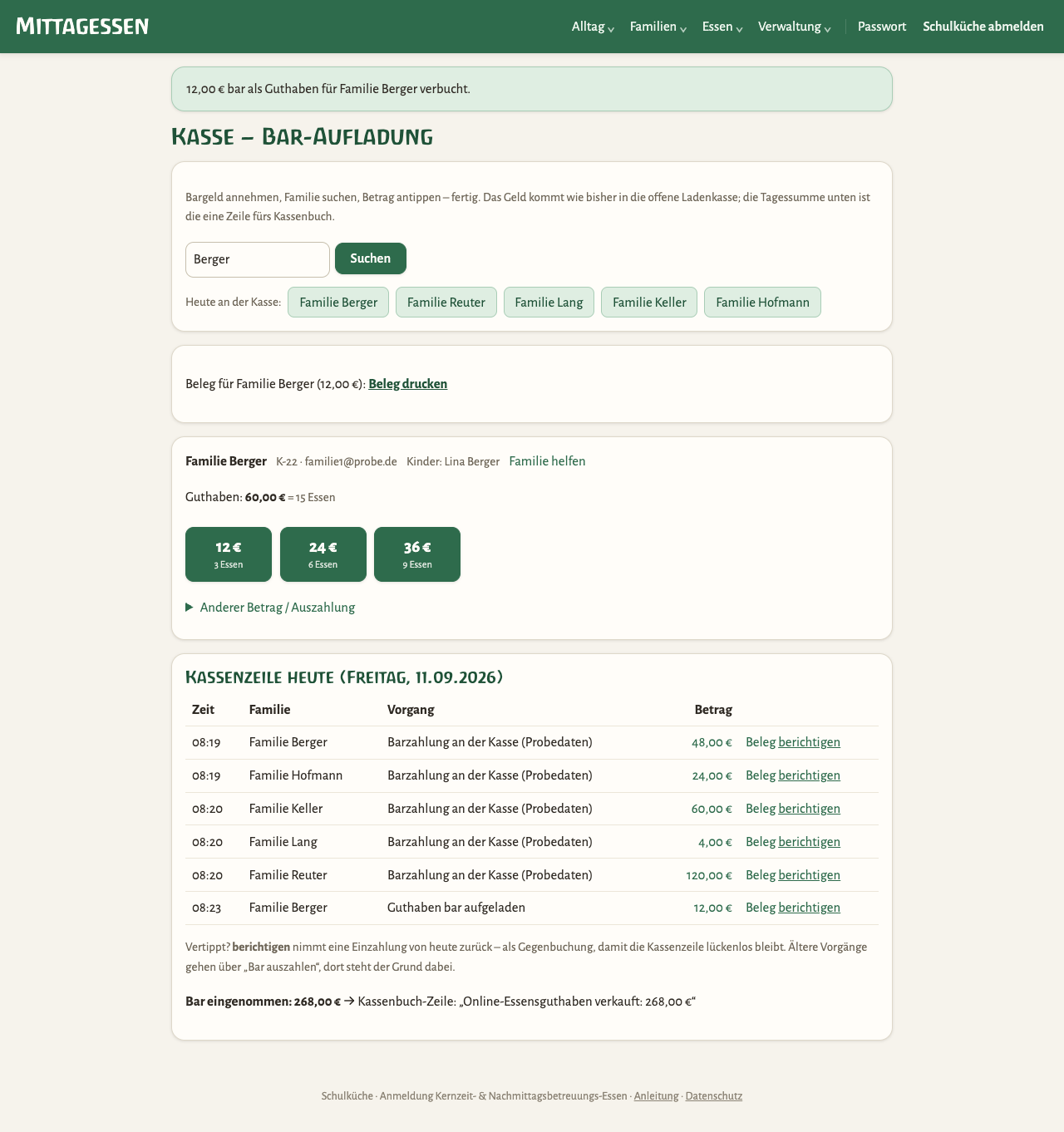Focus the family search field containing Berger
The image size is (1064, 1132).
[258, 259]
